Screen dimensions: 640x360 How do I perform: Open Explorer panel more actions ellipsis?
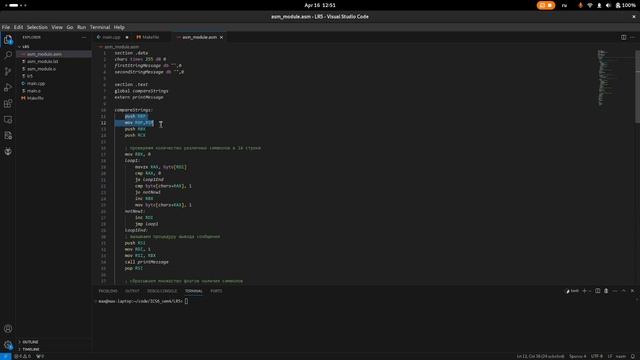[x=84, y=37]
